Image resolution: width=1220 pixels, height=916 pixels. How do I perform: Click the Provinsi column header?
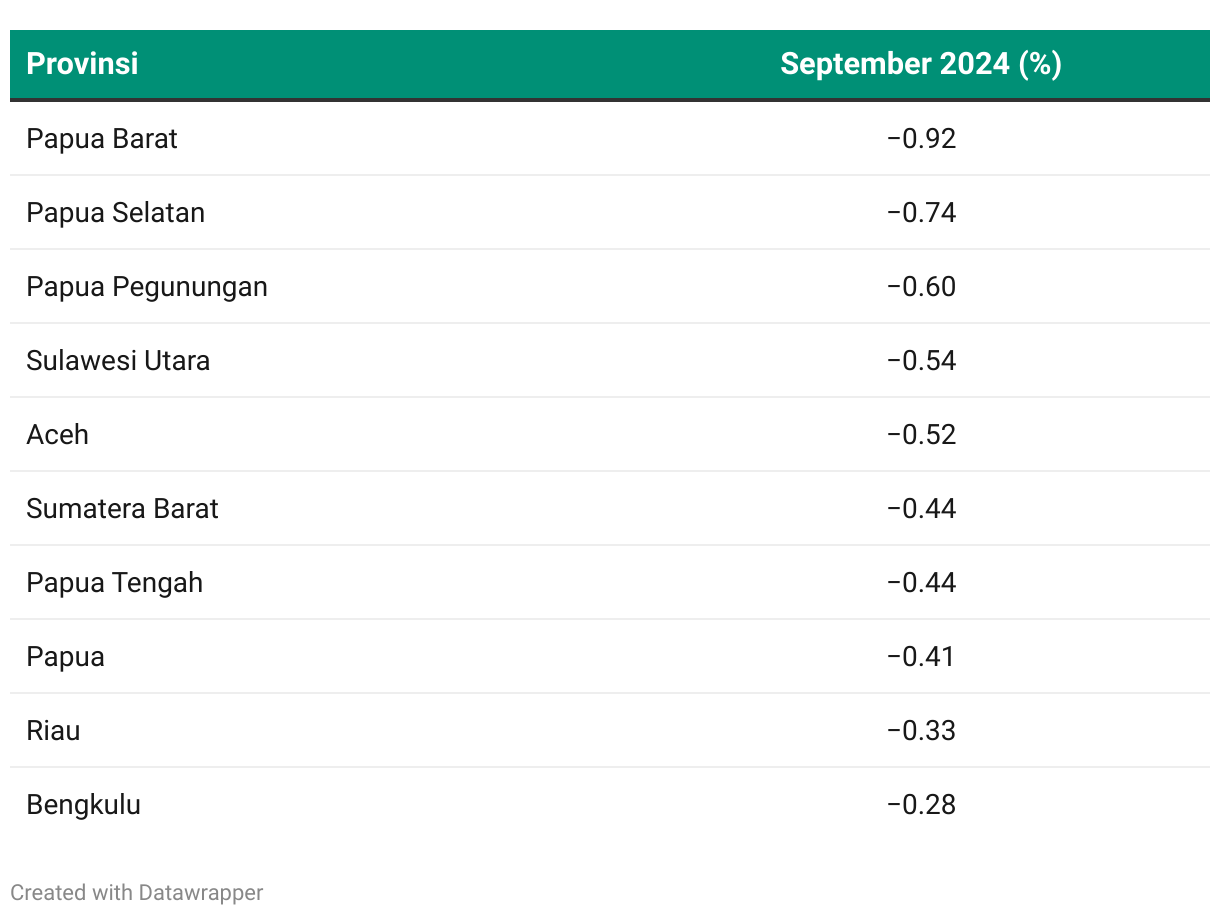[x=82, y=64]
